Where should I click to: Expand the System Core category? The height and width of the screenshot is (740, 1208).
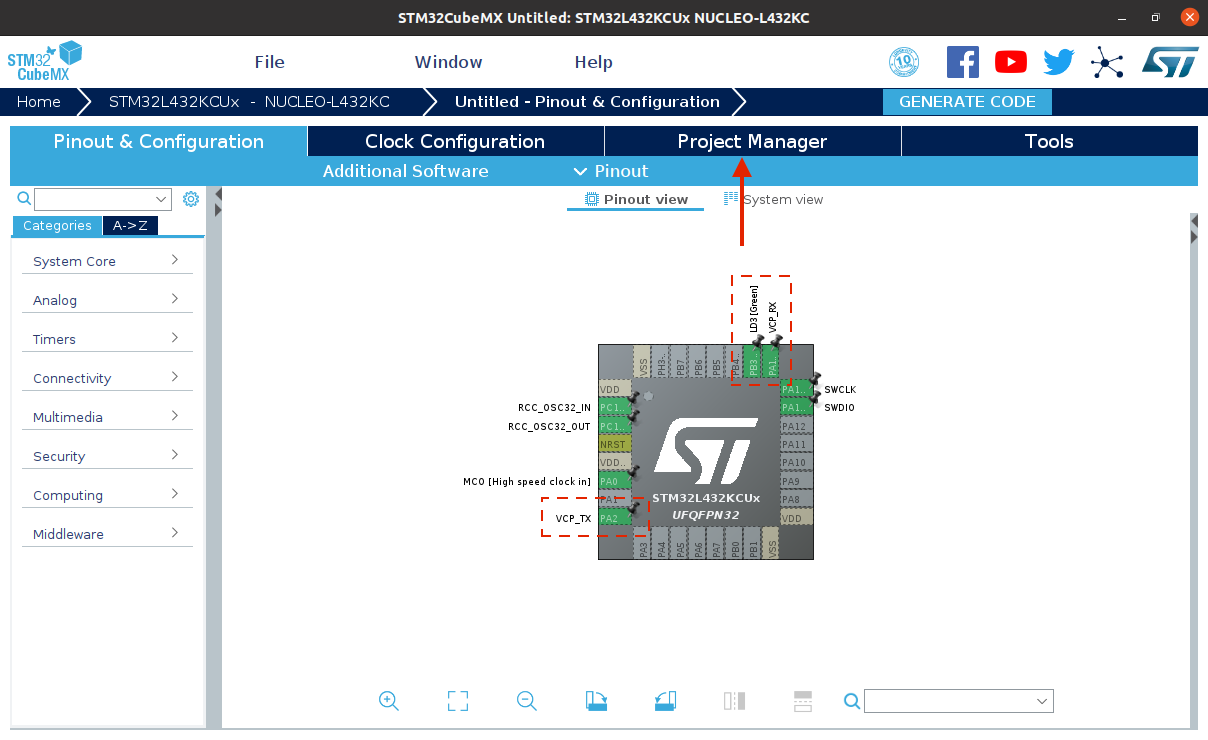pos(107,261)
